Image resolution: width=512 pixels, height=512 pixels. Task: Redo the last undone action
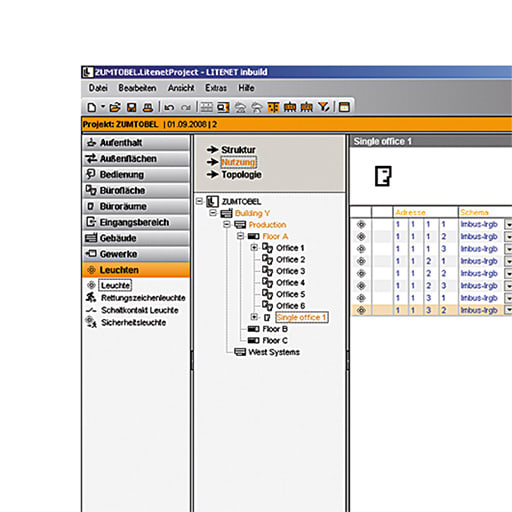[186, 107]
